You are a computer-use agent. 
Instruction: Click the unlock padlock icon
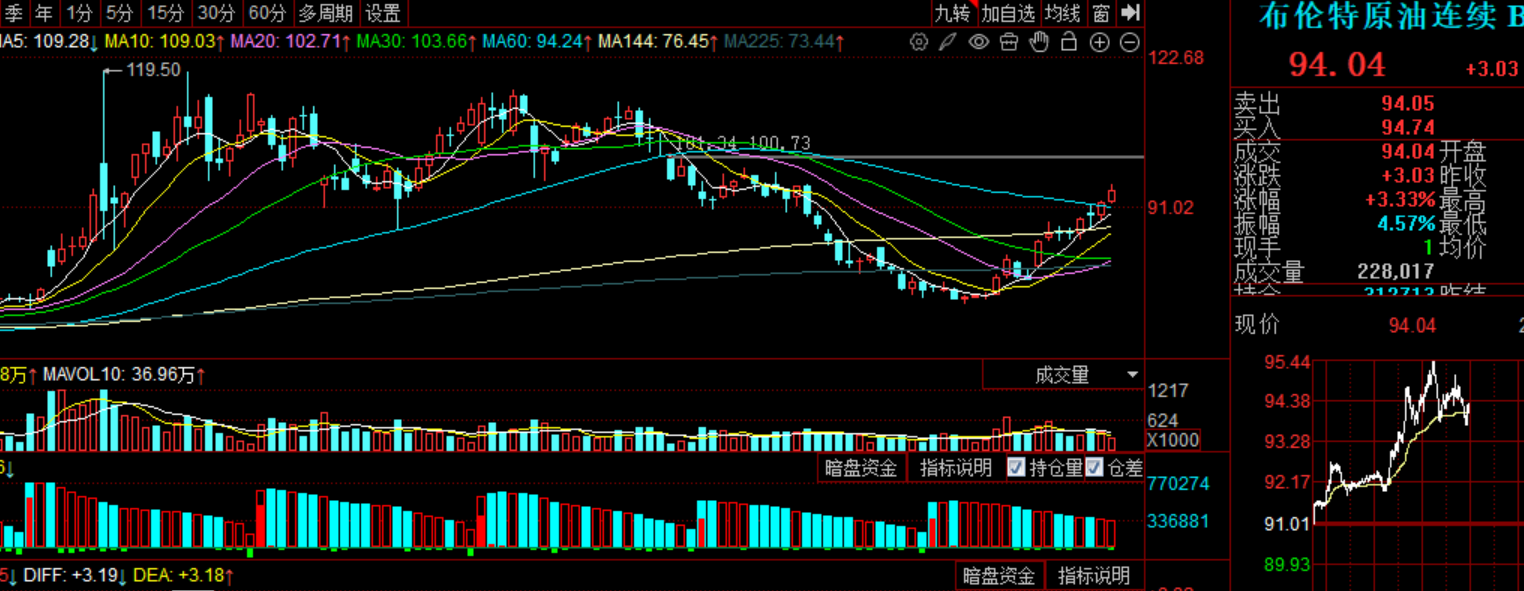(x=1069, y=42)
